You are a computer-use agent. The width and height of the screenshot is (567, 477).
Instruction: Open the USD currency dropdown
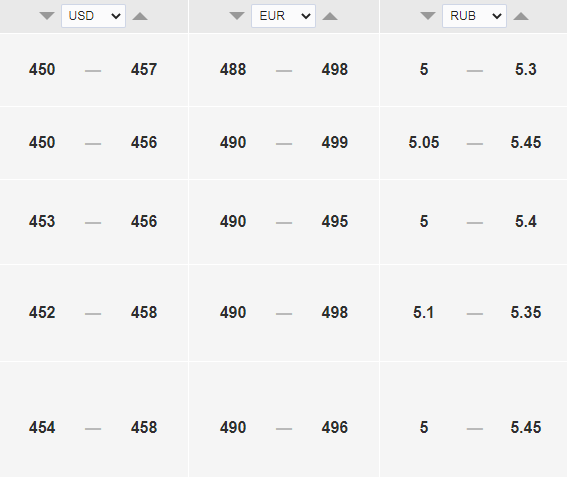click(x=93, y=16)
